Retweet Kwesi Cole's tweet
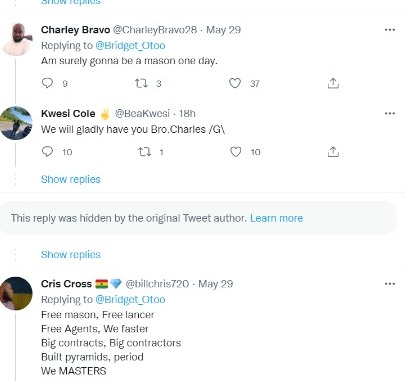Viewport: 405px width, 381px height. pyautogui.click(x=144, y=152)
